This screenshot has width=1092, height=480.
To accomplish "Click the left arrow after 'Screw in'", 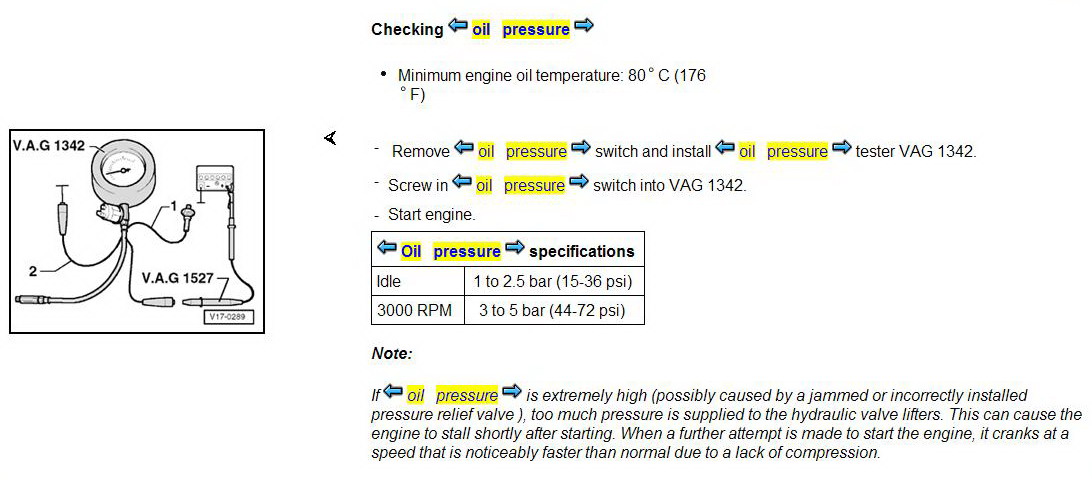I will click(x=461, y=183).
